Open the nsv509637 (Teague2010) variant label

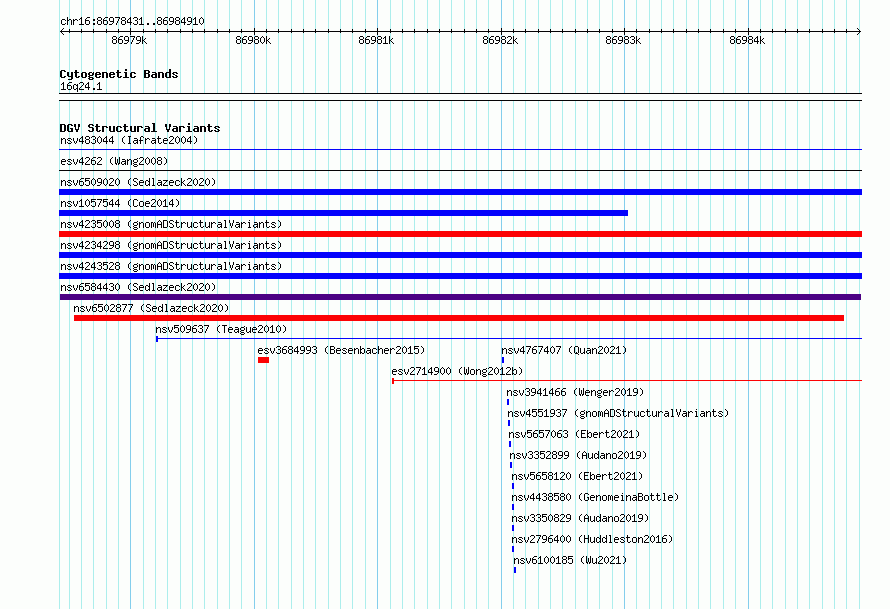pyautogui.click(x=221, y=329)
